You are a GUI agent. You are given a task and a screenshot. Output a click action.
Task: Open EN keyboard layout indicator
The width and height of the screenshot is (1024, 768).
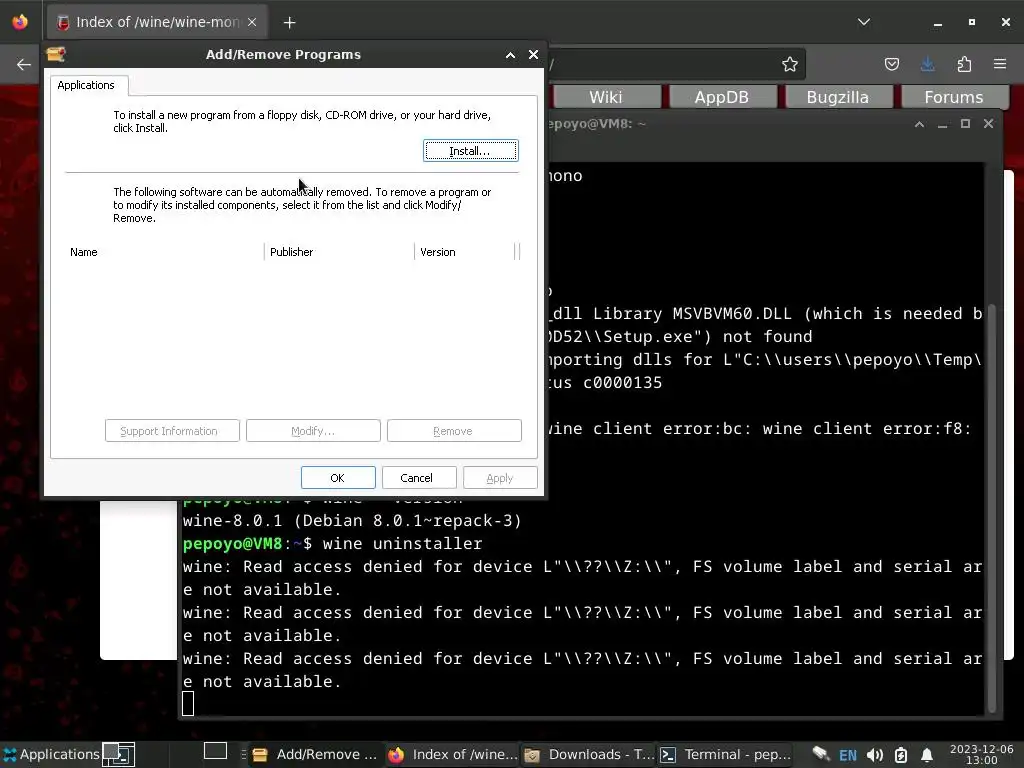click(848, 755)
